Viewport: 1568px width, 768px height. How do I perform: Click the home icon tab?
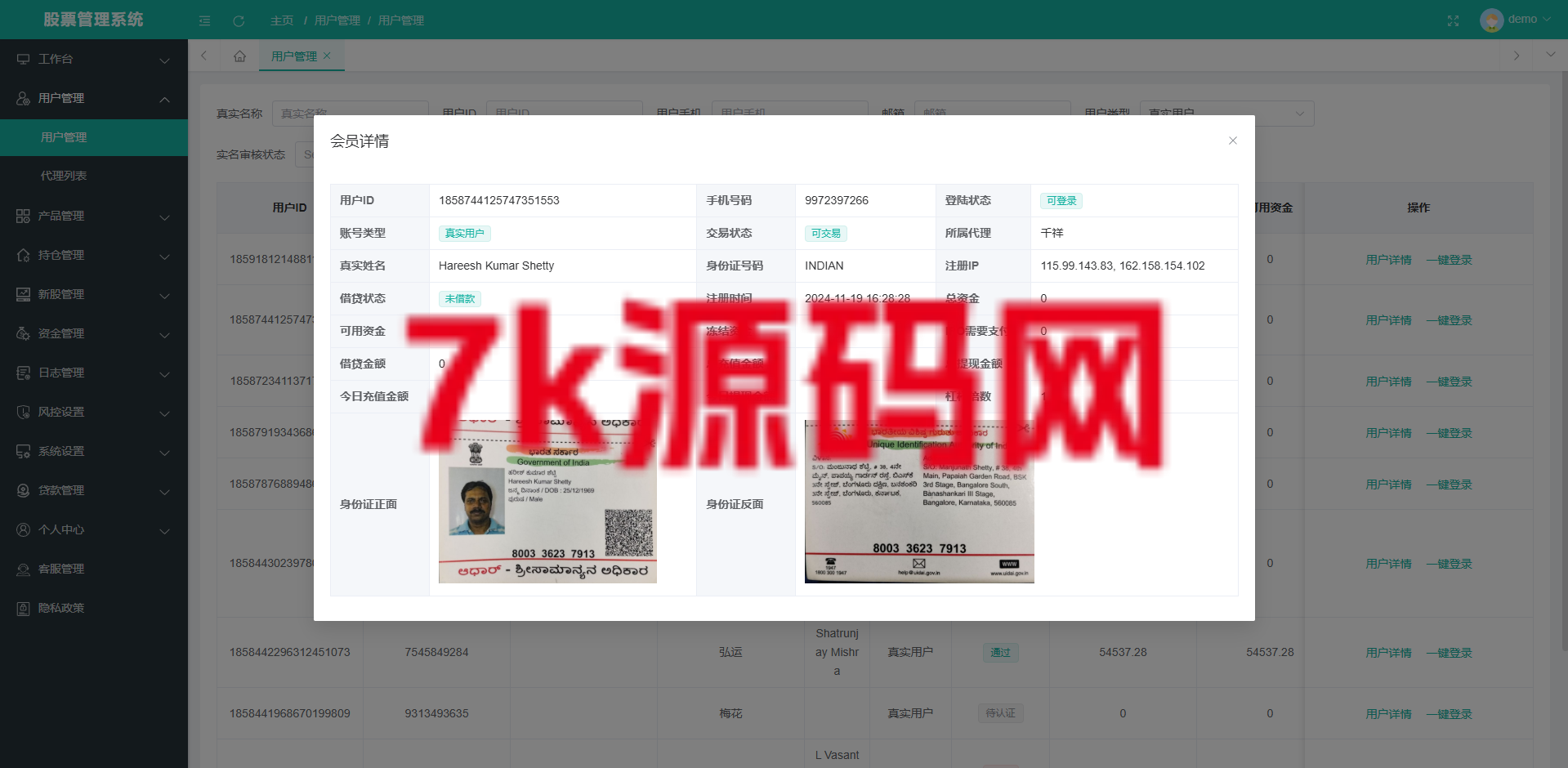[x=239, y=56]
